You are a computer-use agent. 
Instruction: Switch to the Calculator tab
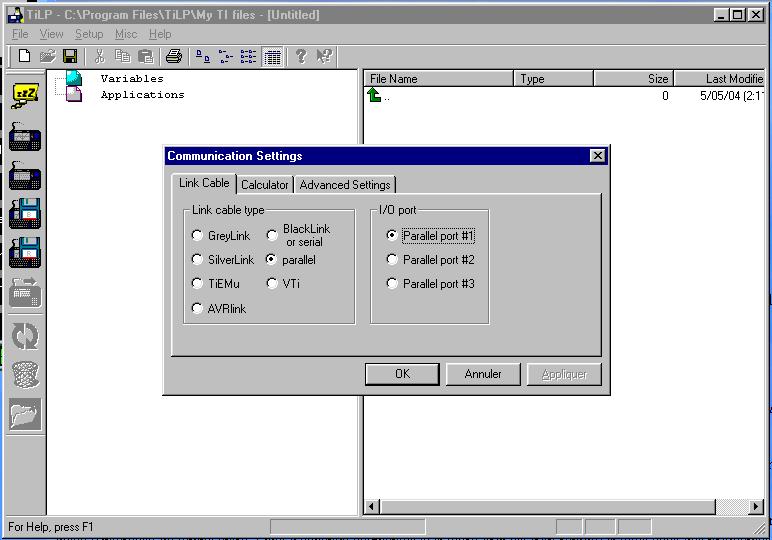coord(264,185)
